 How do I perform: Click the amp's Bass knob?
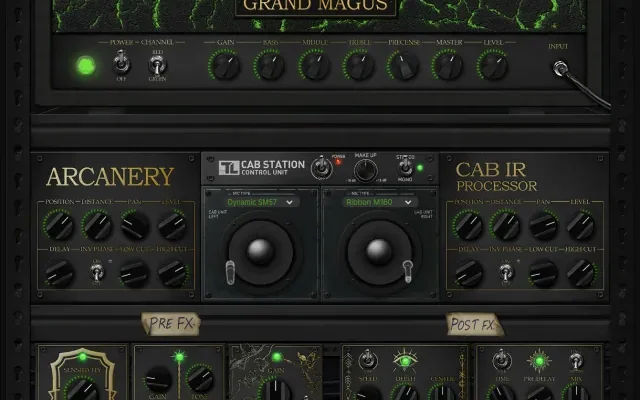point(269,66)
